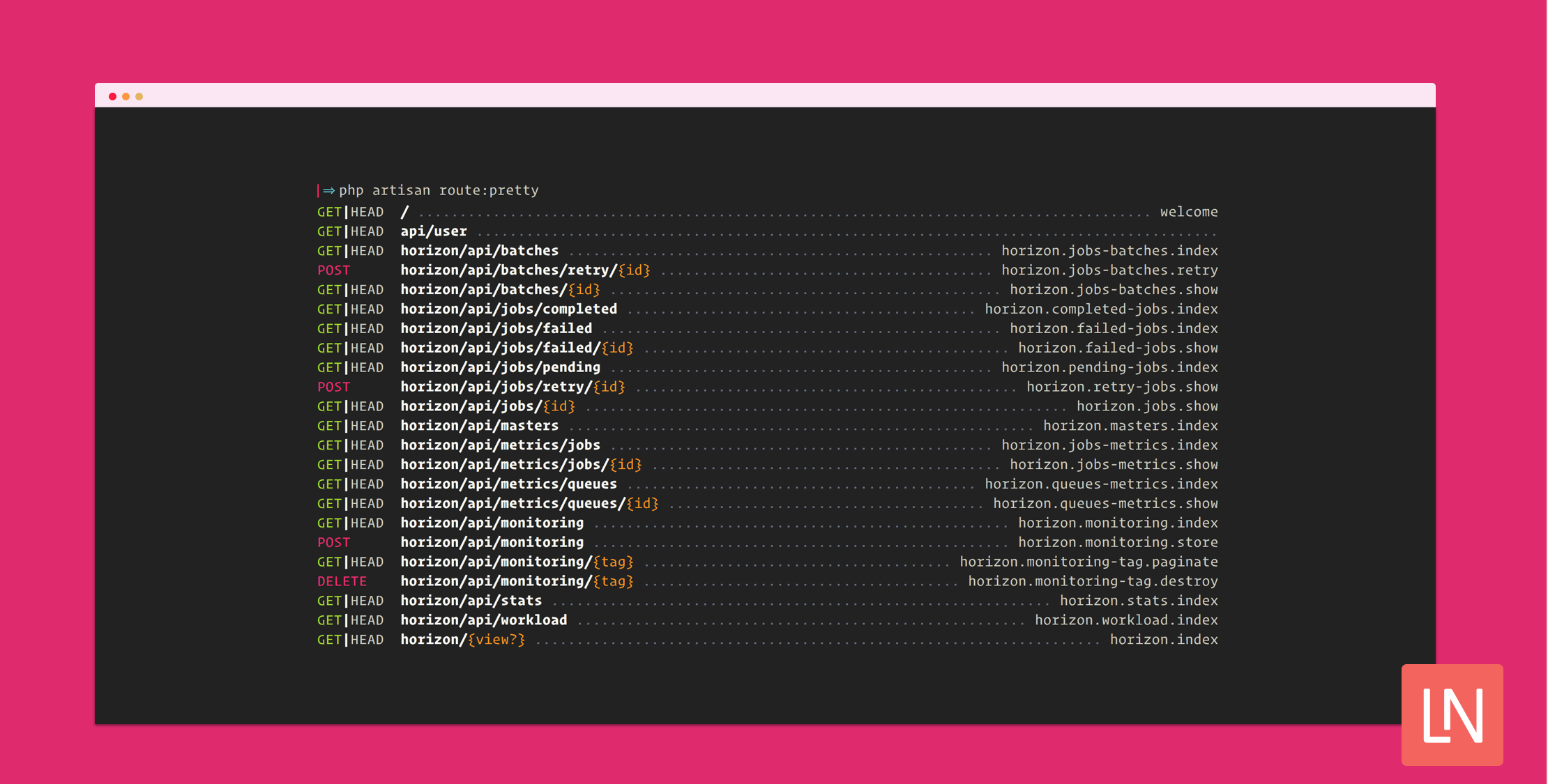Click 'horizon.queues-metrics.index' route name

click(1101, 484)
